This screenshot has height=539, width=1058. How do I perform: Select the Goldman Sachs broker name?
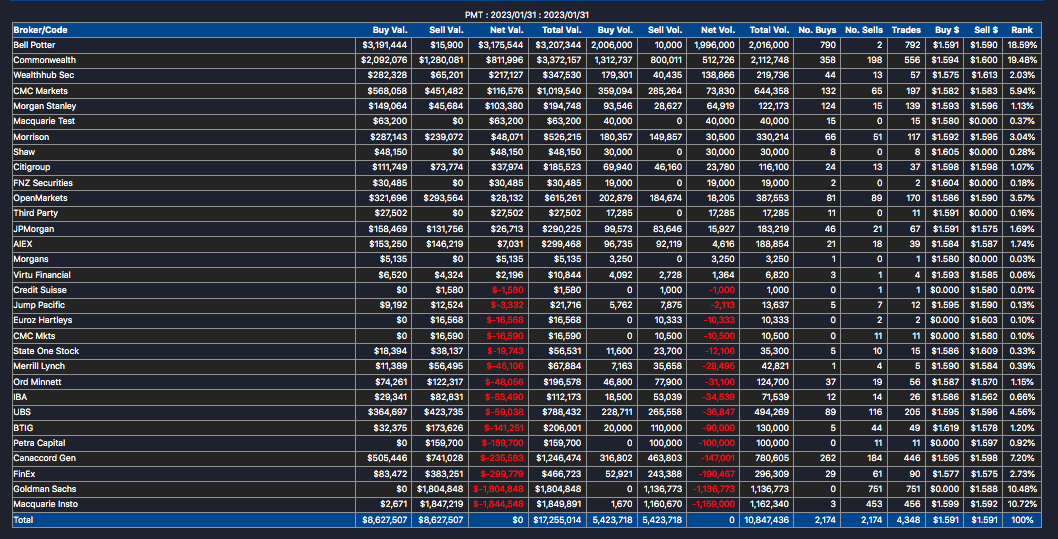(x=45, y=489)
